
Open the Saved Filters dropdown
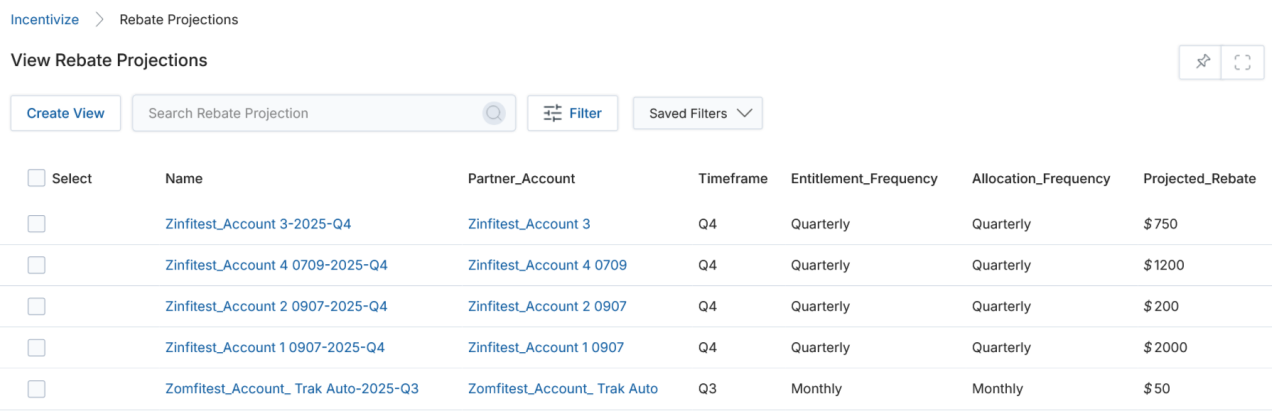698,113
